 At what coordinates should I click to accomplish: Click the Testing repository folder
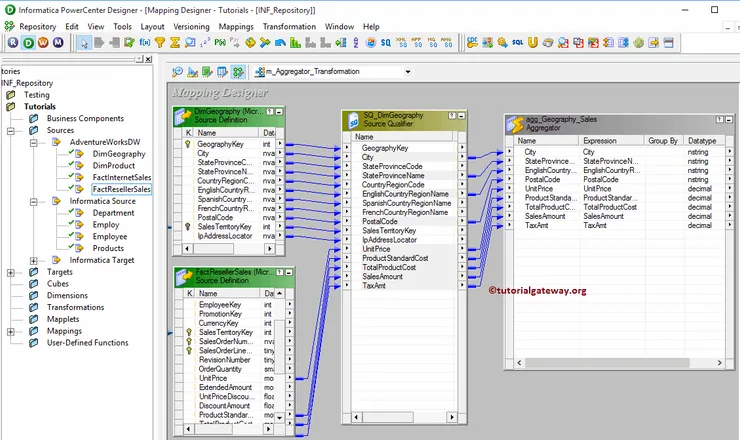(37, 95)
